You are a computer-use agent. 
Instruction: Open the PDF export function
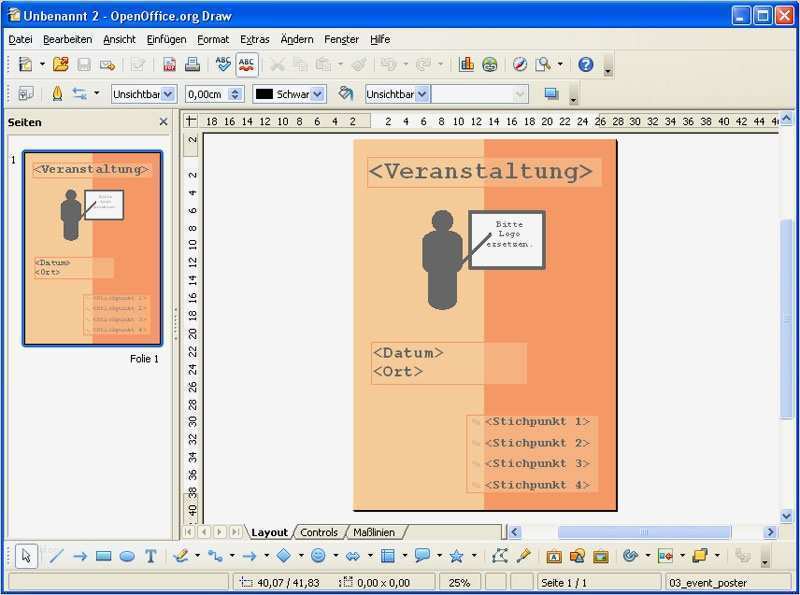(168, 64)
